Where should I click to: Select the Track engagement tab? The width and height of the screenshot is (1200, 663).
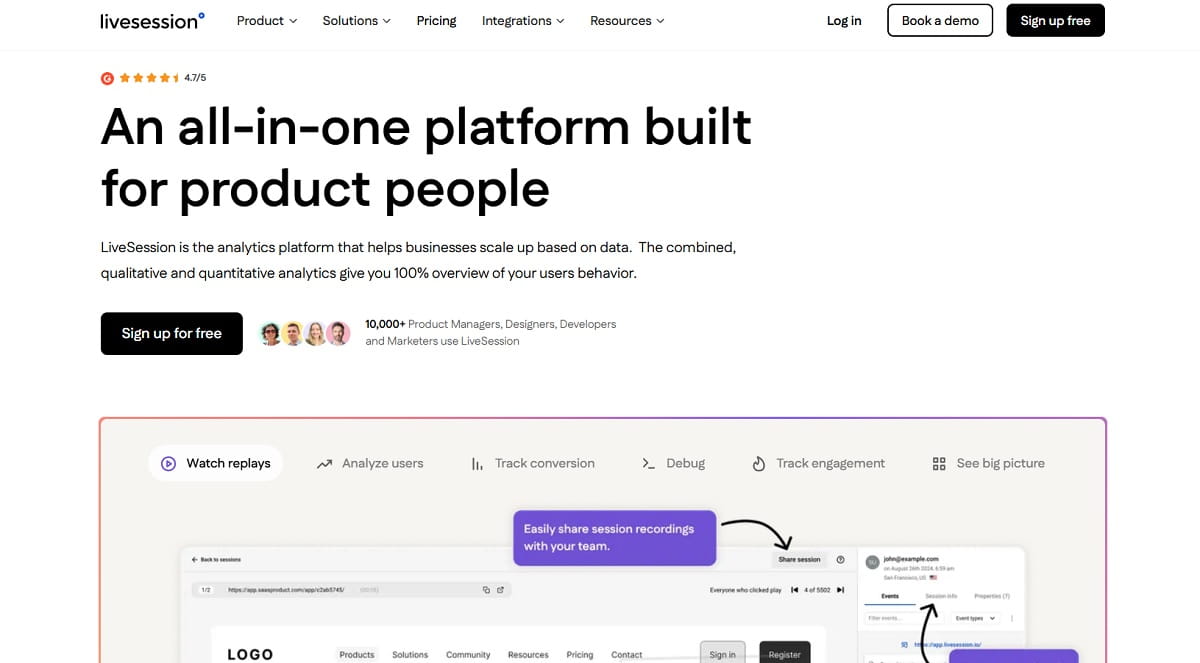[818, 464]
